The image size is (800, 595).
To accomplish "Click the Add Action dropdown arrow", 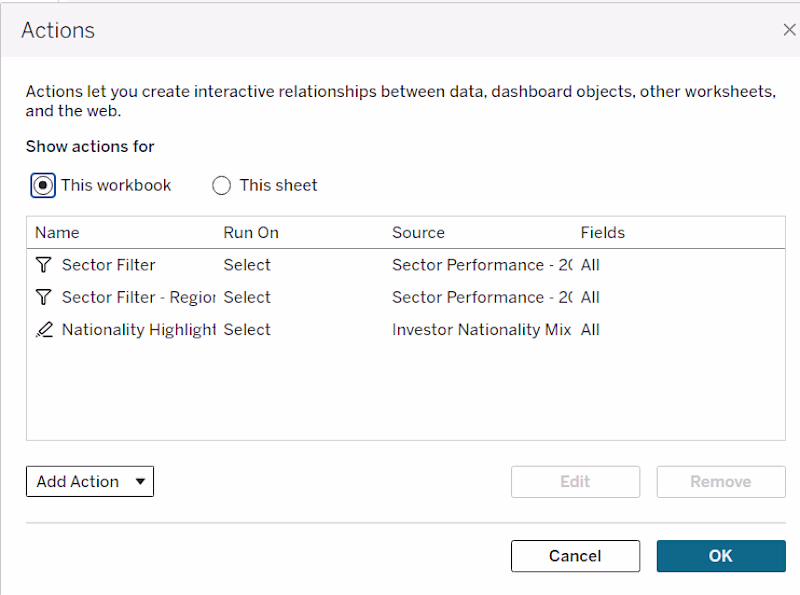I will pos(140,481).
